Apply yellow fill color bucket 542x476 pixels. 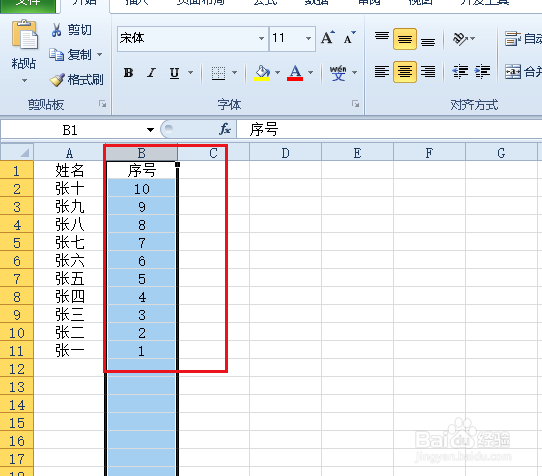click(x=262, y=73)
